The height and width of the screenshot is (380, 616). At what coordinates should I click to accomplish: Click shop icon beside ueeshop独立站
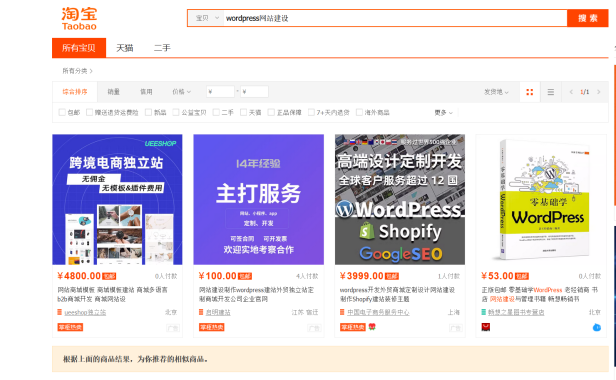pos(60,312)
